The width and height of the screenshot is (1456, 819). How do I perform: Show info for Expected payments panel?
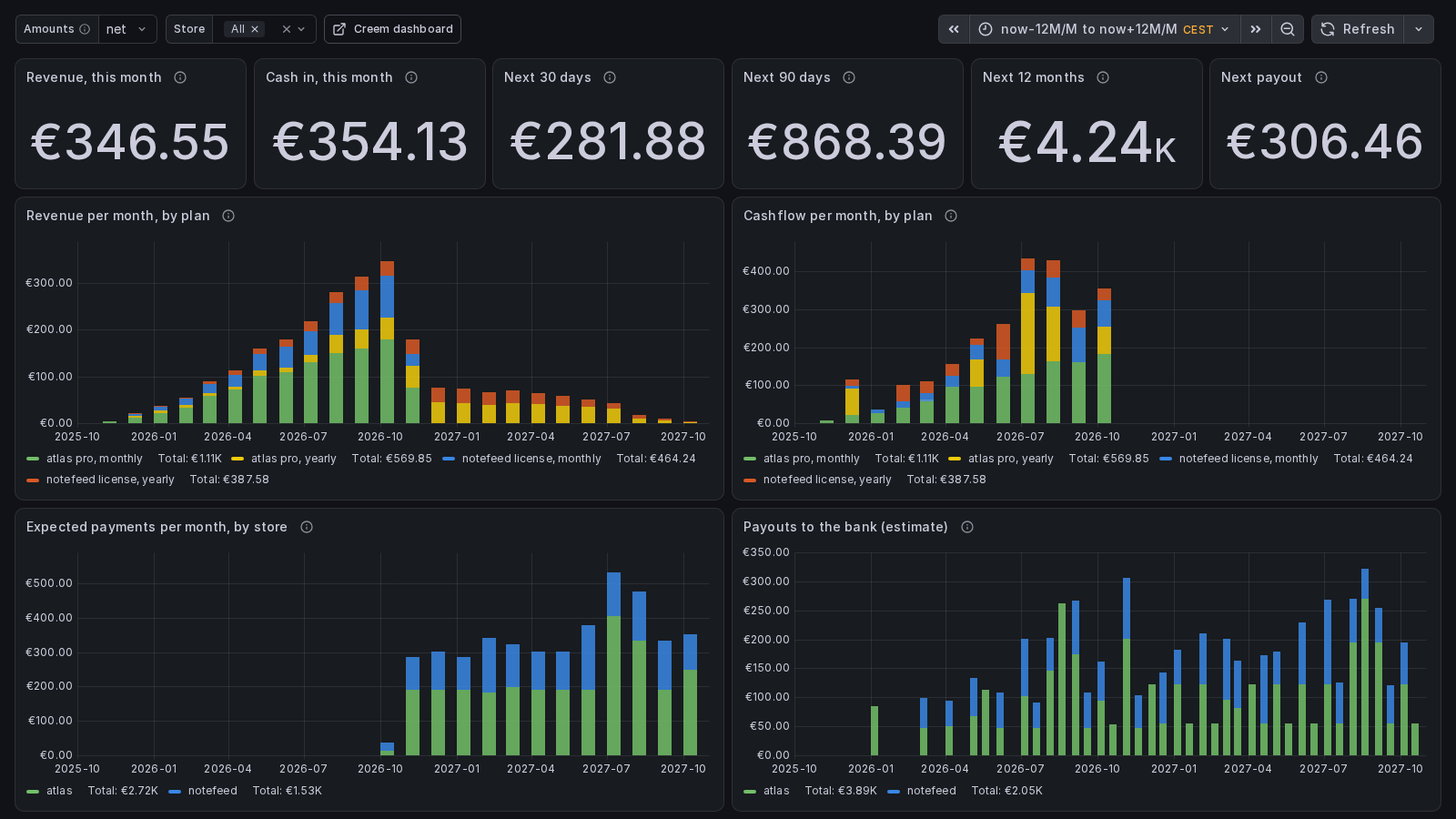point(307,527)
